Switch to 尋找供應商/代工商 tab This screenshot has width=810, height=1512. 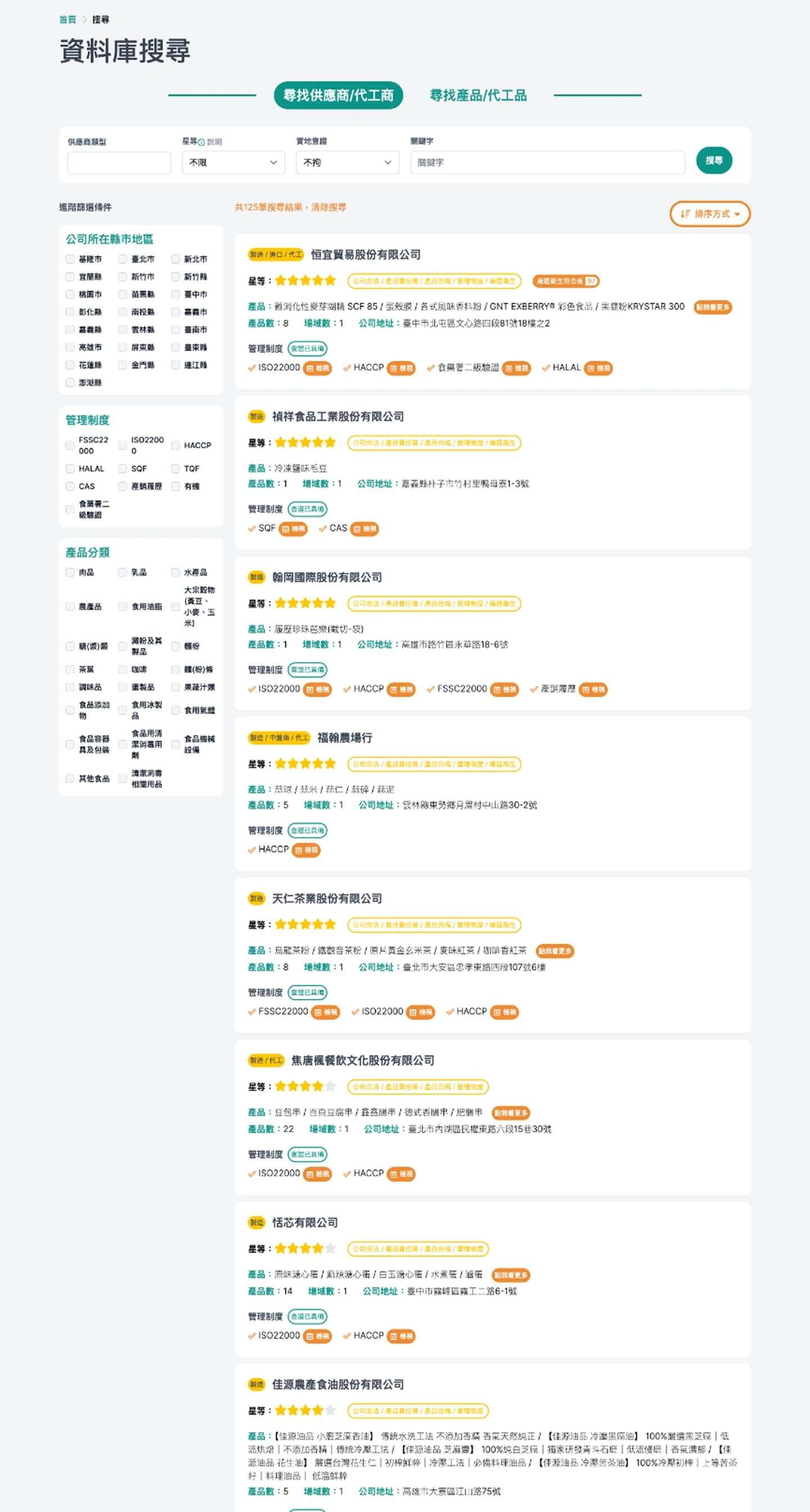coord(339,95)
